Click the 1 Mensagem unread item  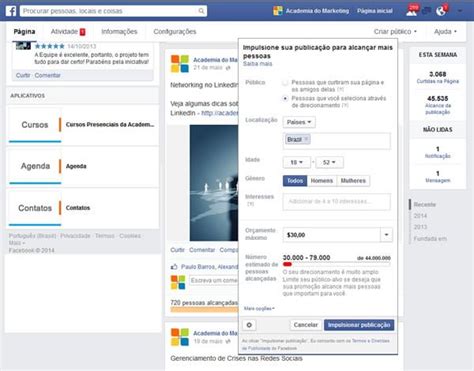pos(438,177)
